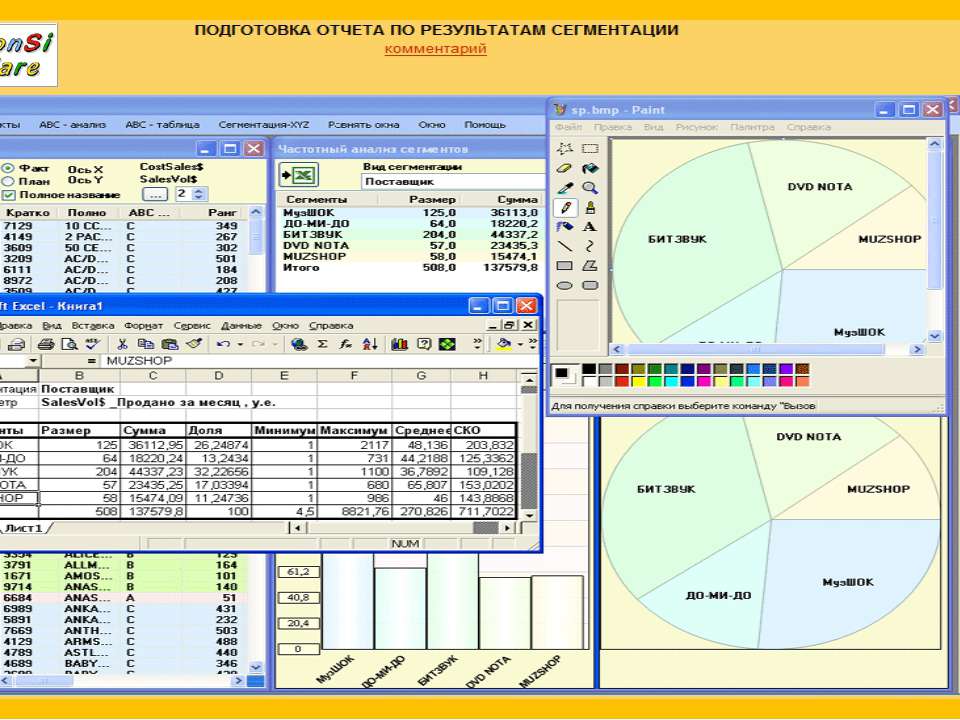This screenshot has width=960, height=720.
Task: Select the Rectangle shape tool in Paint
Action: pyautogui.click(x=564, y=266)
